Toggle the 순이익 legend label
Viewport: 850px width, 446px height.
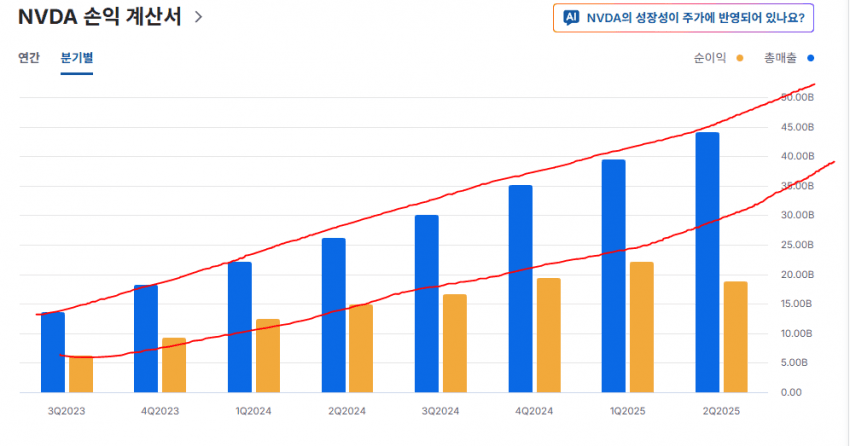click(709, 58)
